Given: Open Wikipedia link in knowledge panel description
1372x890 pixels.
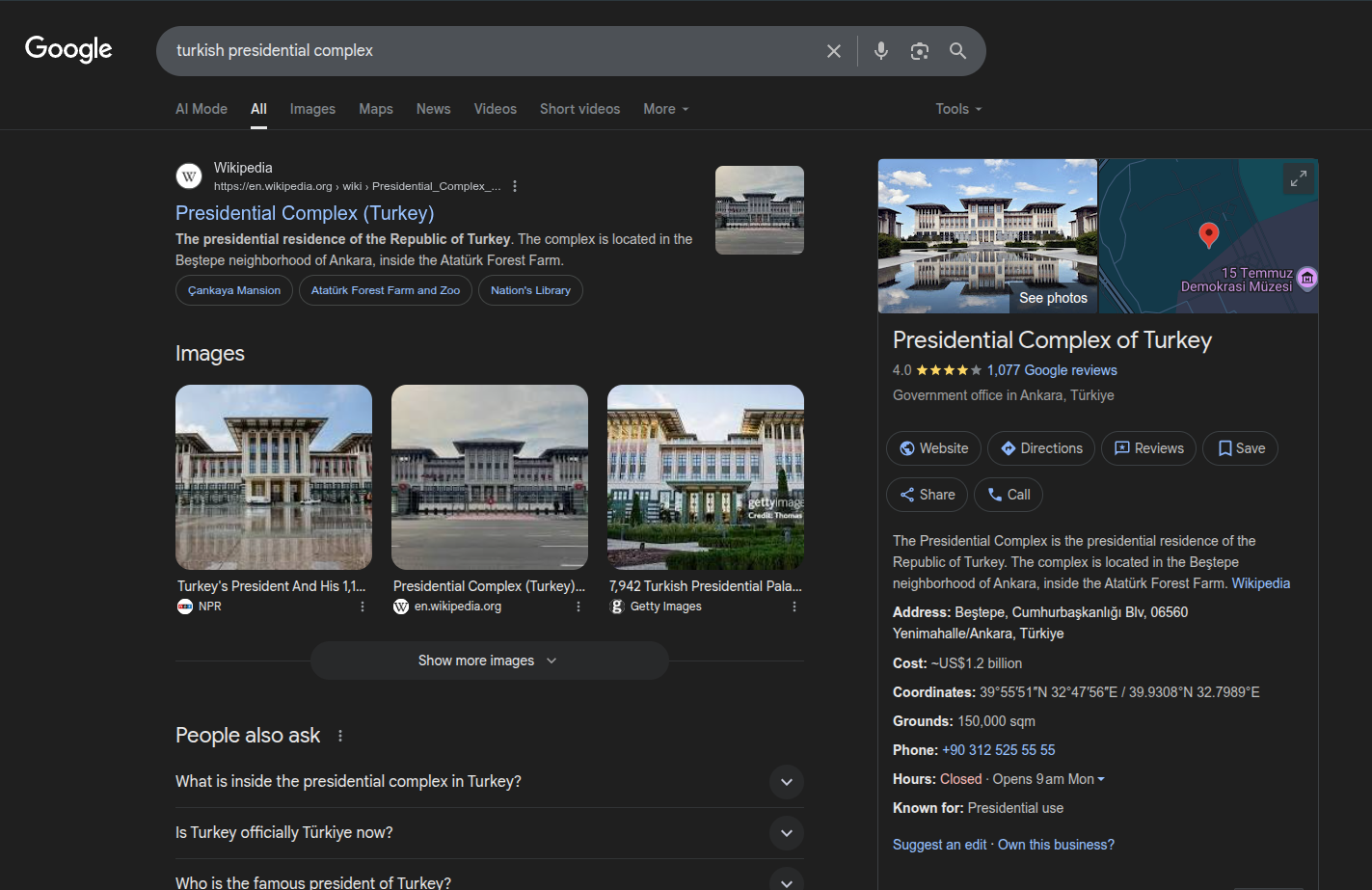Looking at the screenshot, I should [x=1261, y=583].
